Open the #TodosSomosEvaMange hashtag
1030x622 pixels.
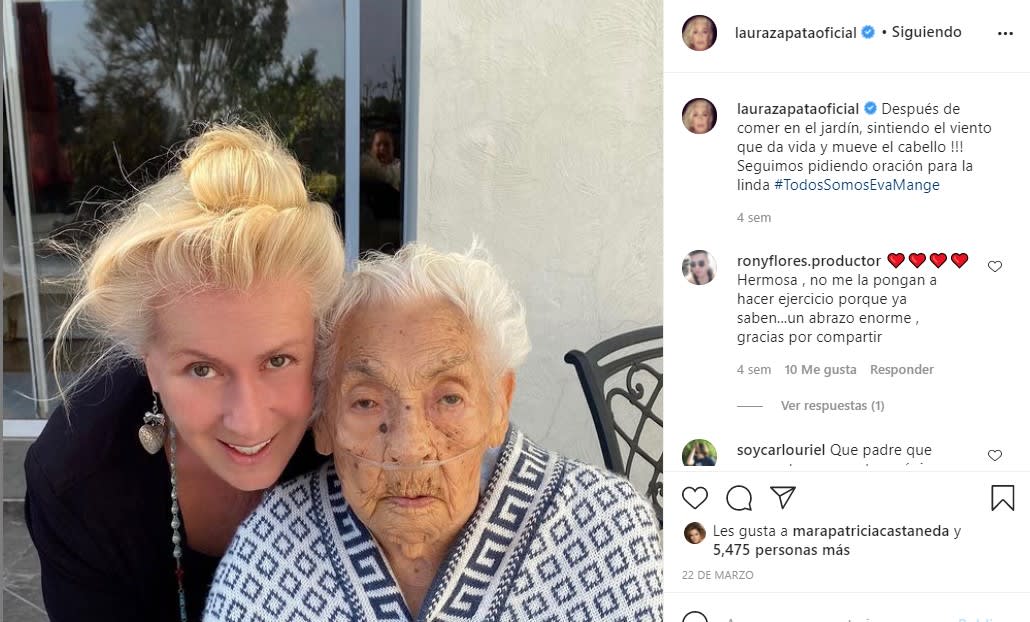(857, 185)
